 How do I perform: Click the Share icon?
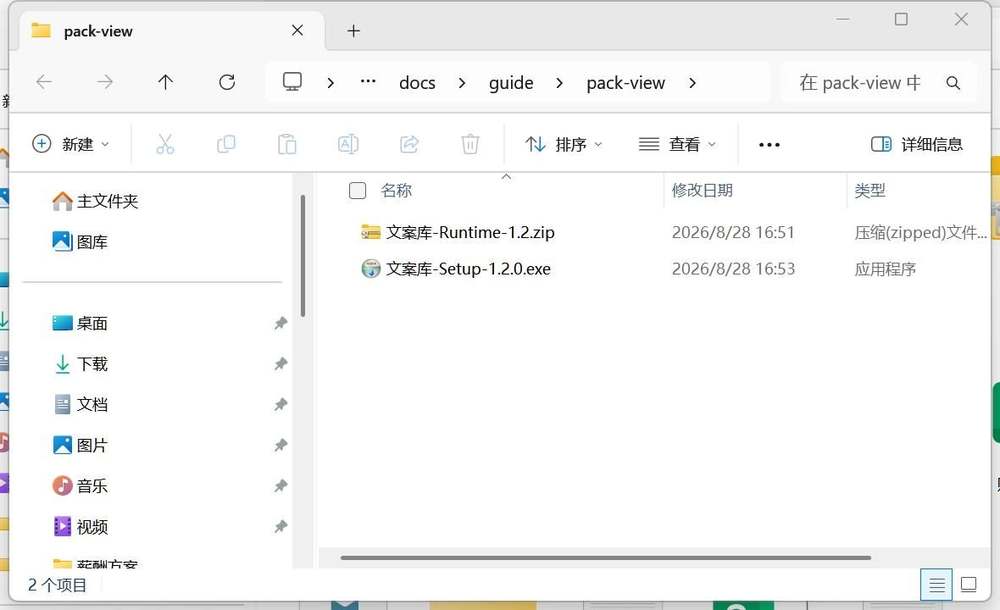pos(409,144)
